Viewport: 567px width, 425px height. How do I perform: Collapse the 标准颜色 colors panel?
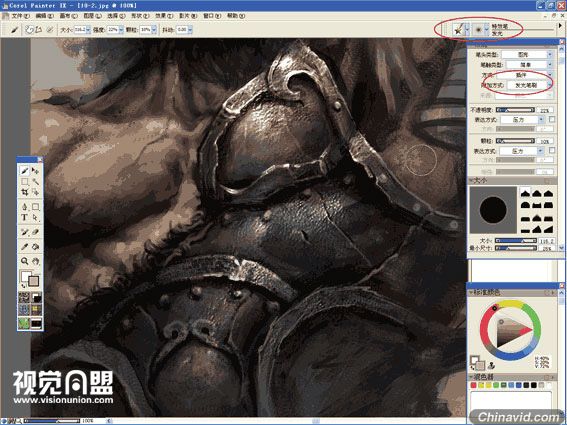click(x=472, y=292)
